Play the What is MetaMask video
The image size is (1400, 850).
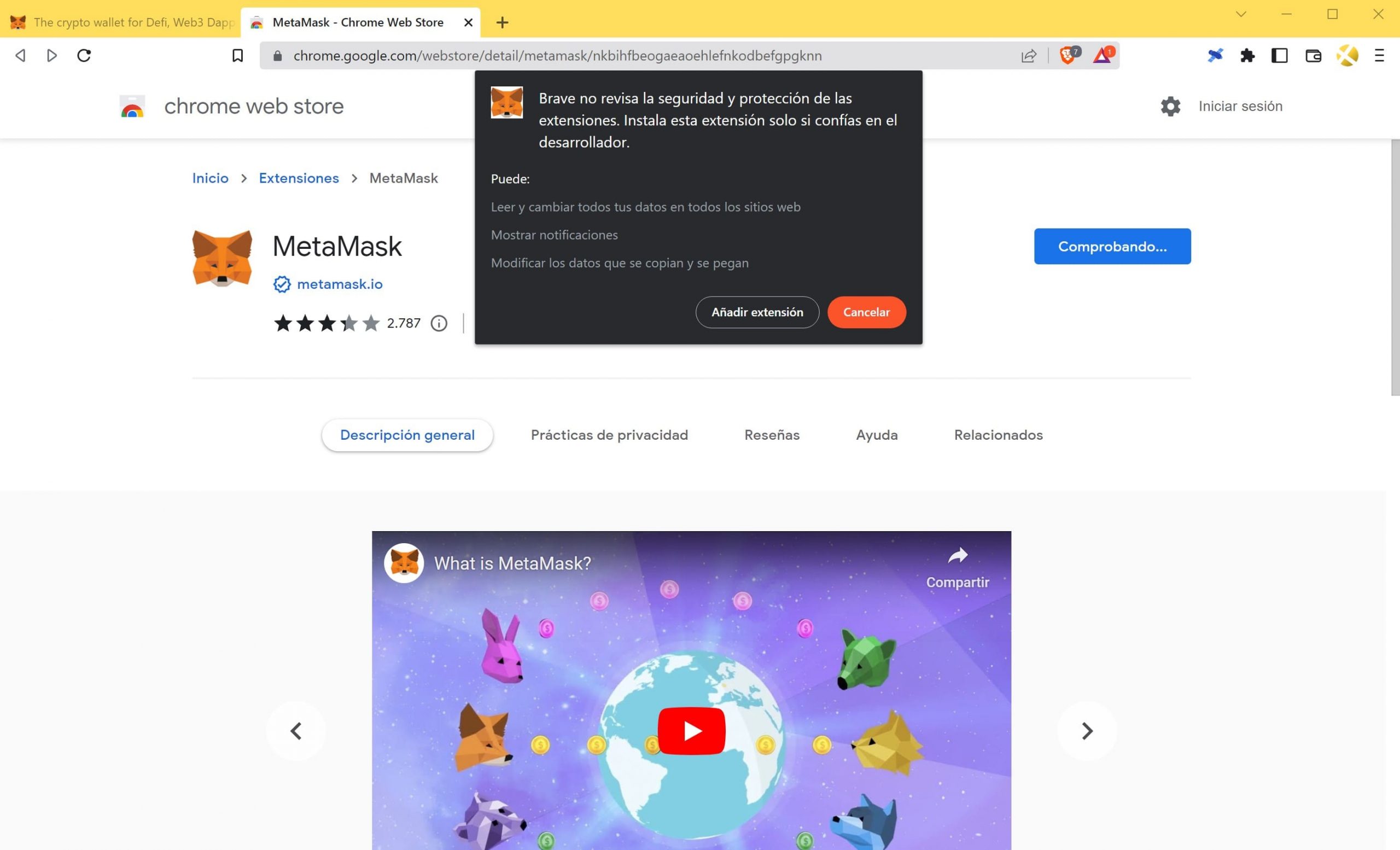[691, 731]
